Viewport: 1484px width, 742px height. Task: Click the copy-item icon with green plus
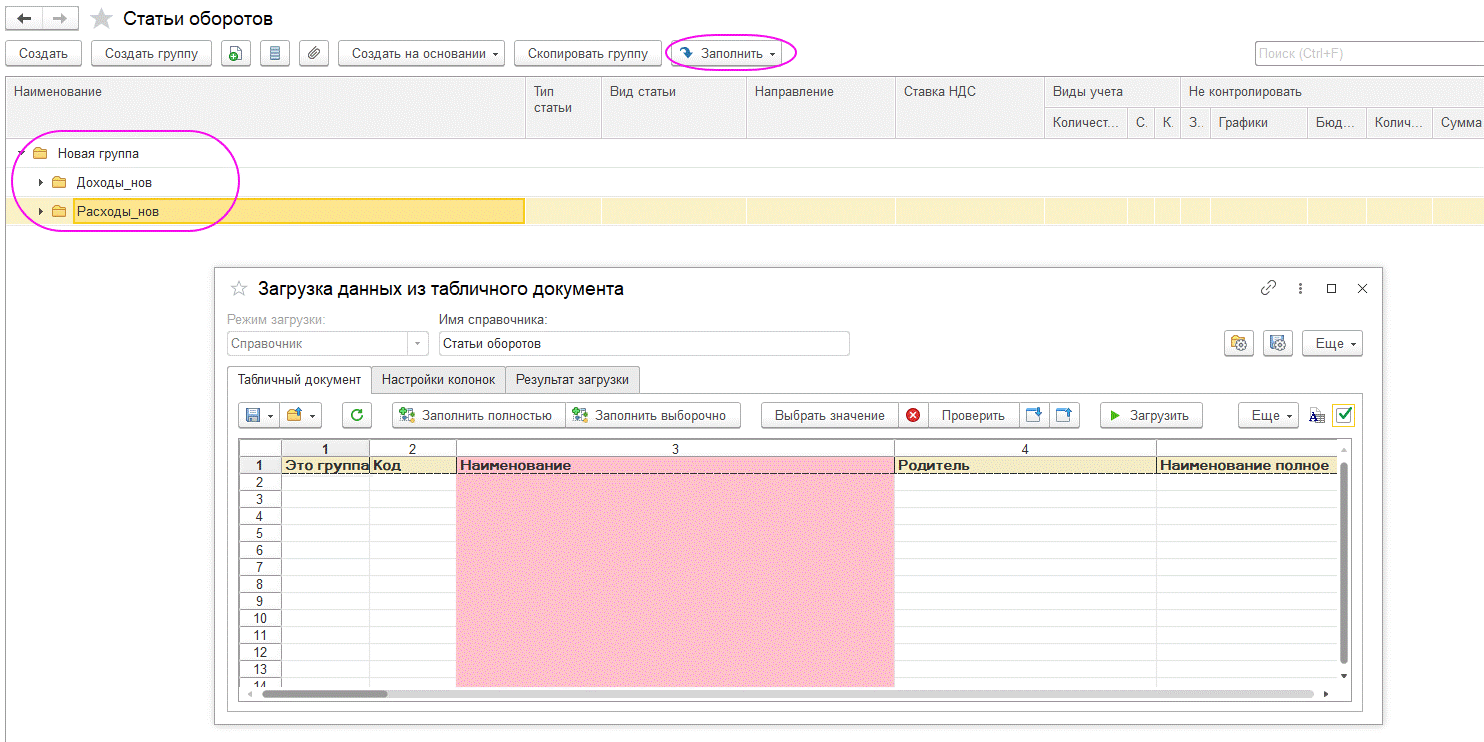(x=235, y=54)
